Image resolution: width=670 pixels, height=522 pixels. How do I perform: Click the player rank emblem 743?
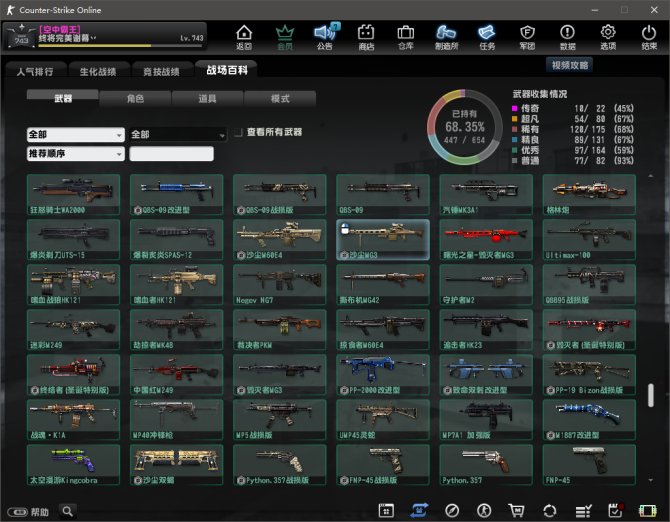coord(21,37)
